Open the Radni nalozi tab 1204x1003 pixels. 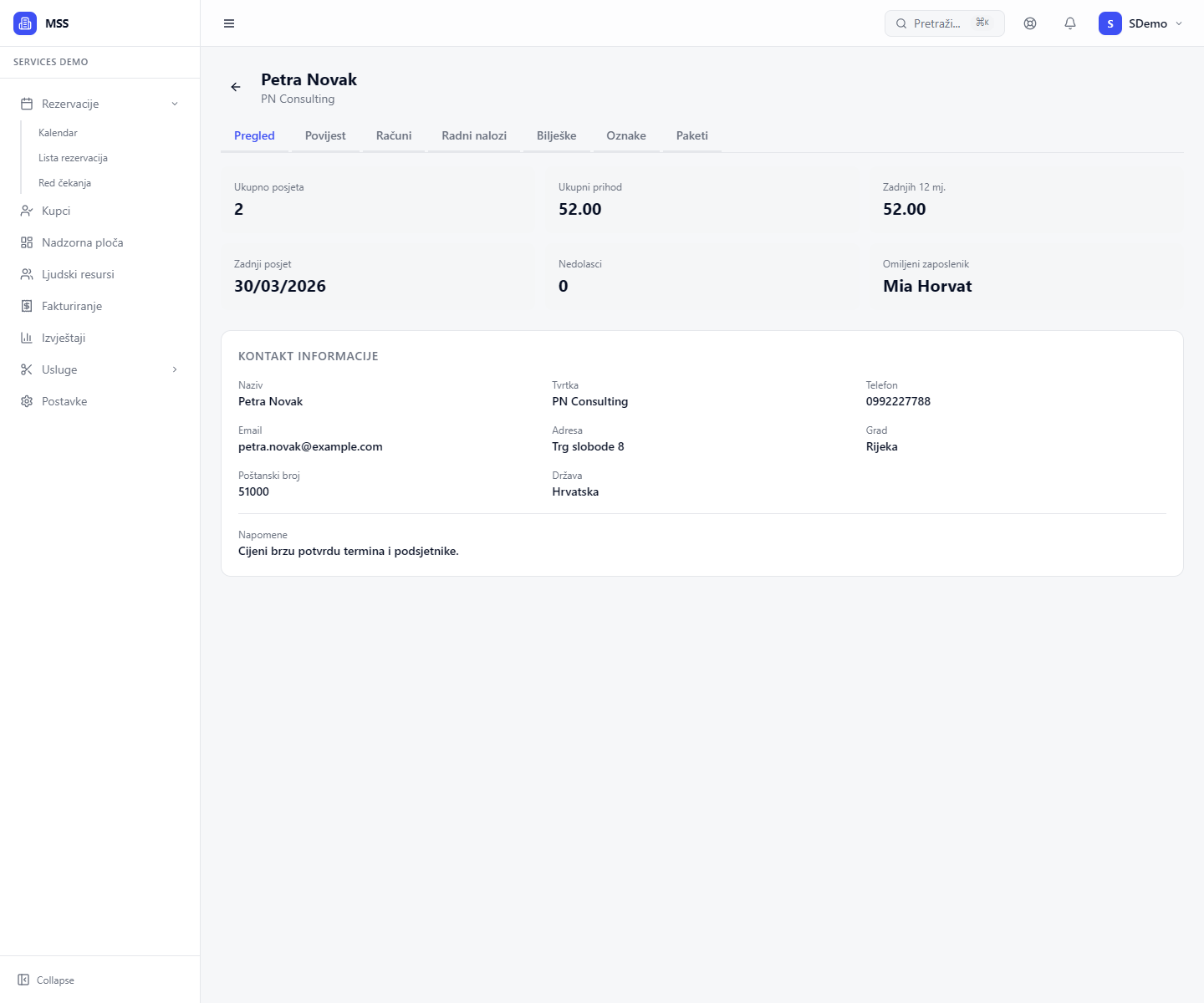point(473,135)
